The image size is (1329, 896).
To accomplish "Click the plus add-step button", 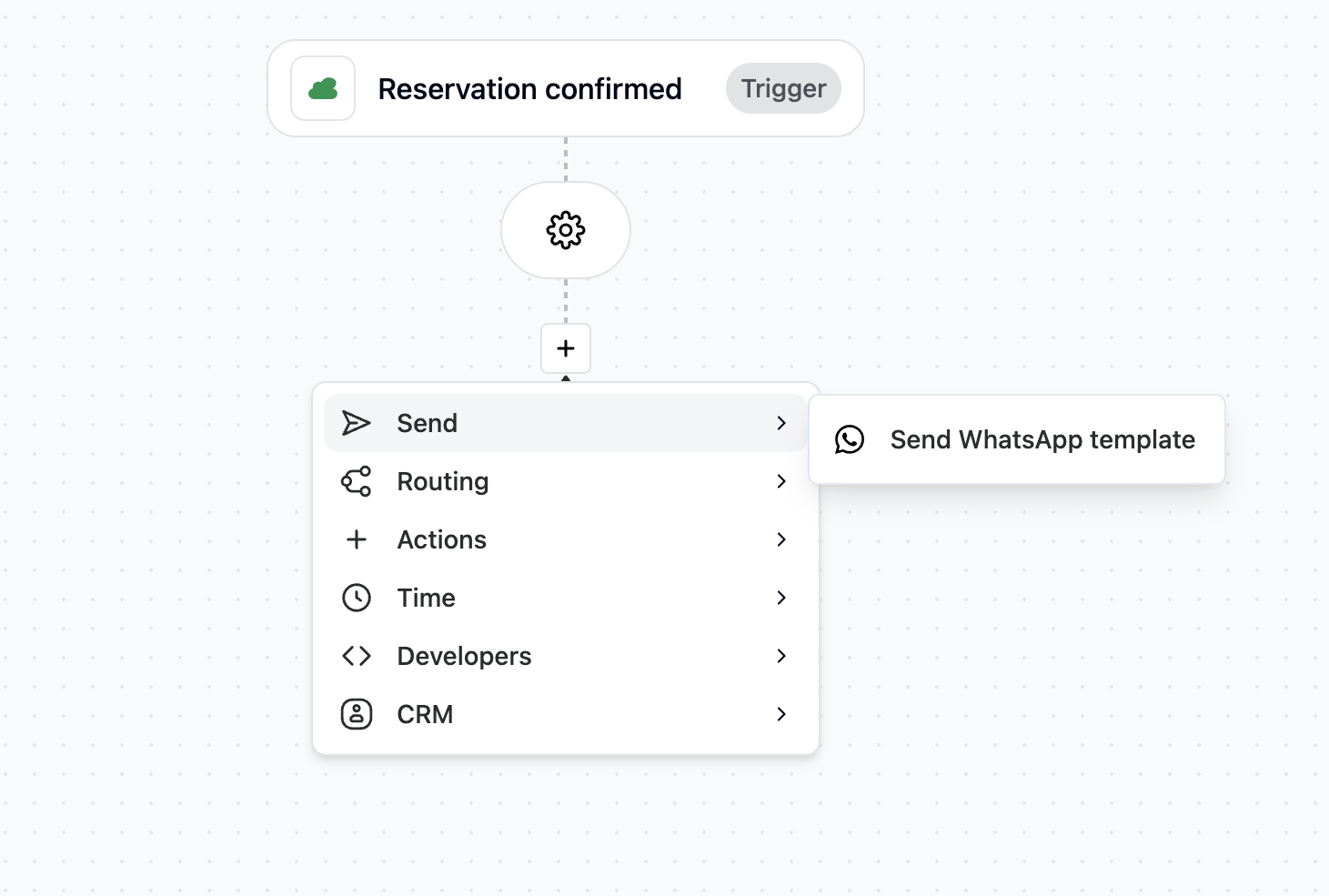I will point(566,348).
